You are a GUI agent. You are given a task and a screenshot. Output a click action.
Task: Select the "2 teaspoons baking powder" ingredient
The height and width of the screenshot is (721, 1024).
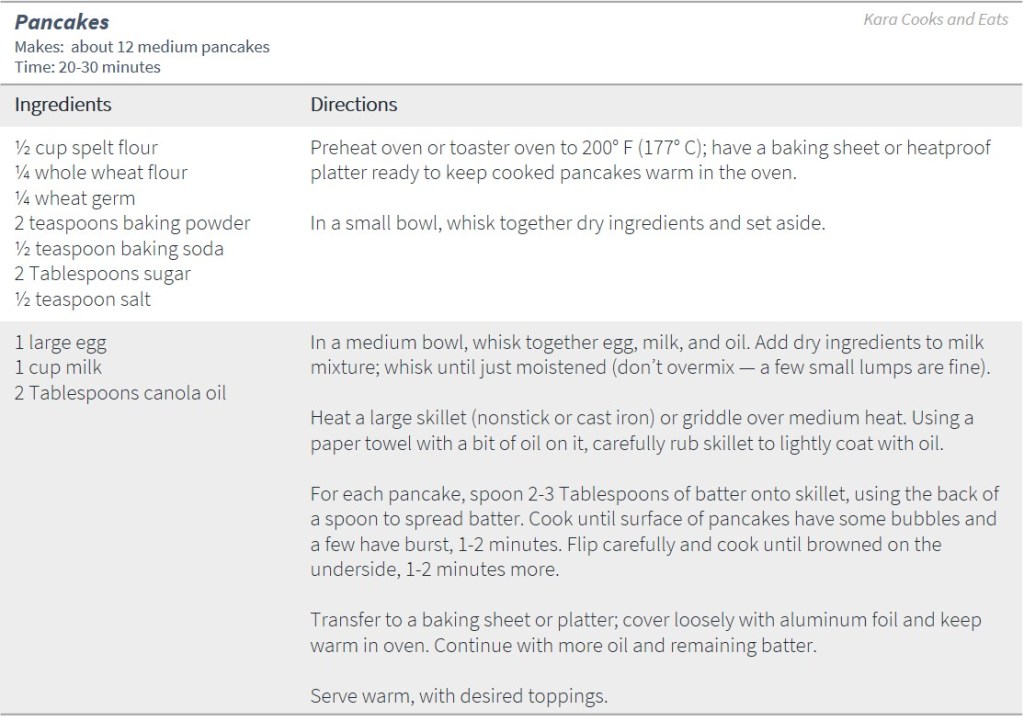tap(132, 223)
